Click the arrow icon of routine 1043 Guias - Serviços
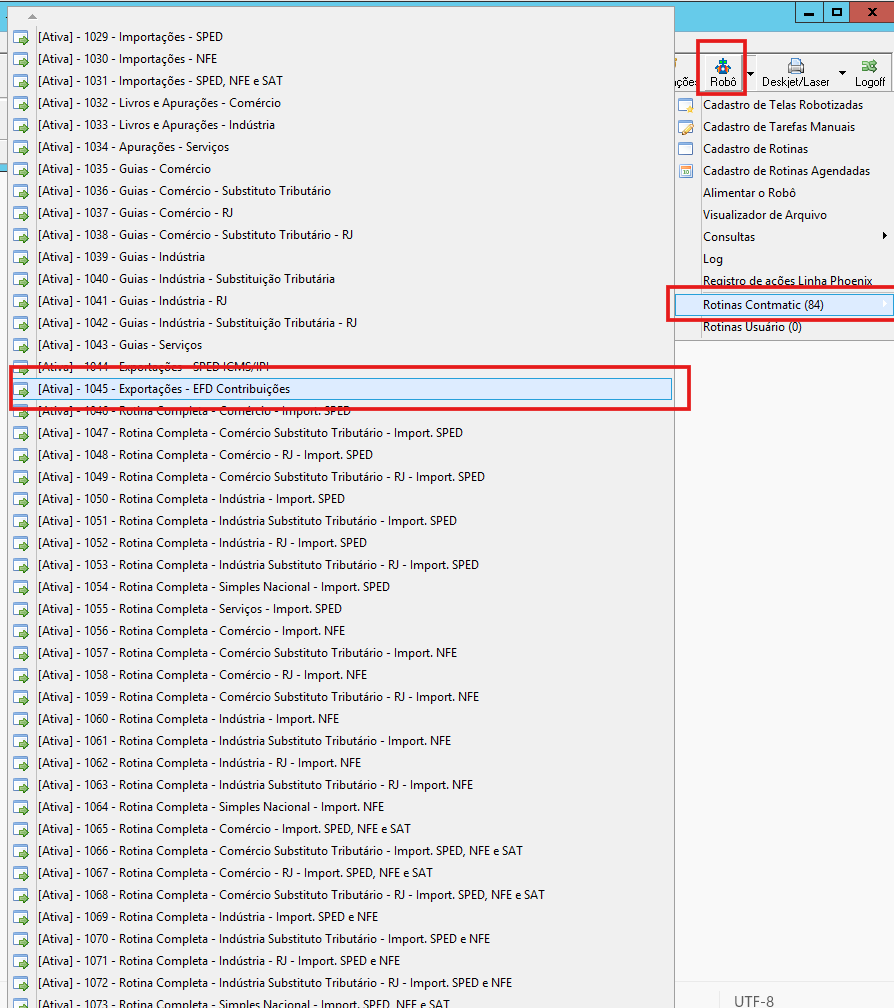The width and height of the screenshot is (894, 1008). click(x=21, y=346)
